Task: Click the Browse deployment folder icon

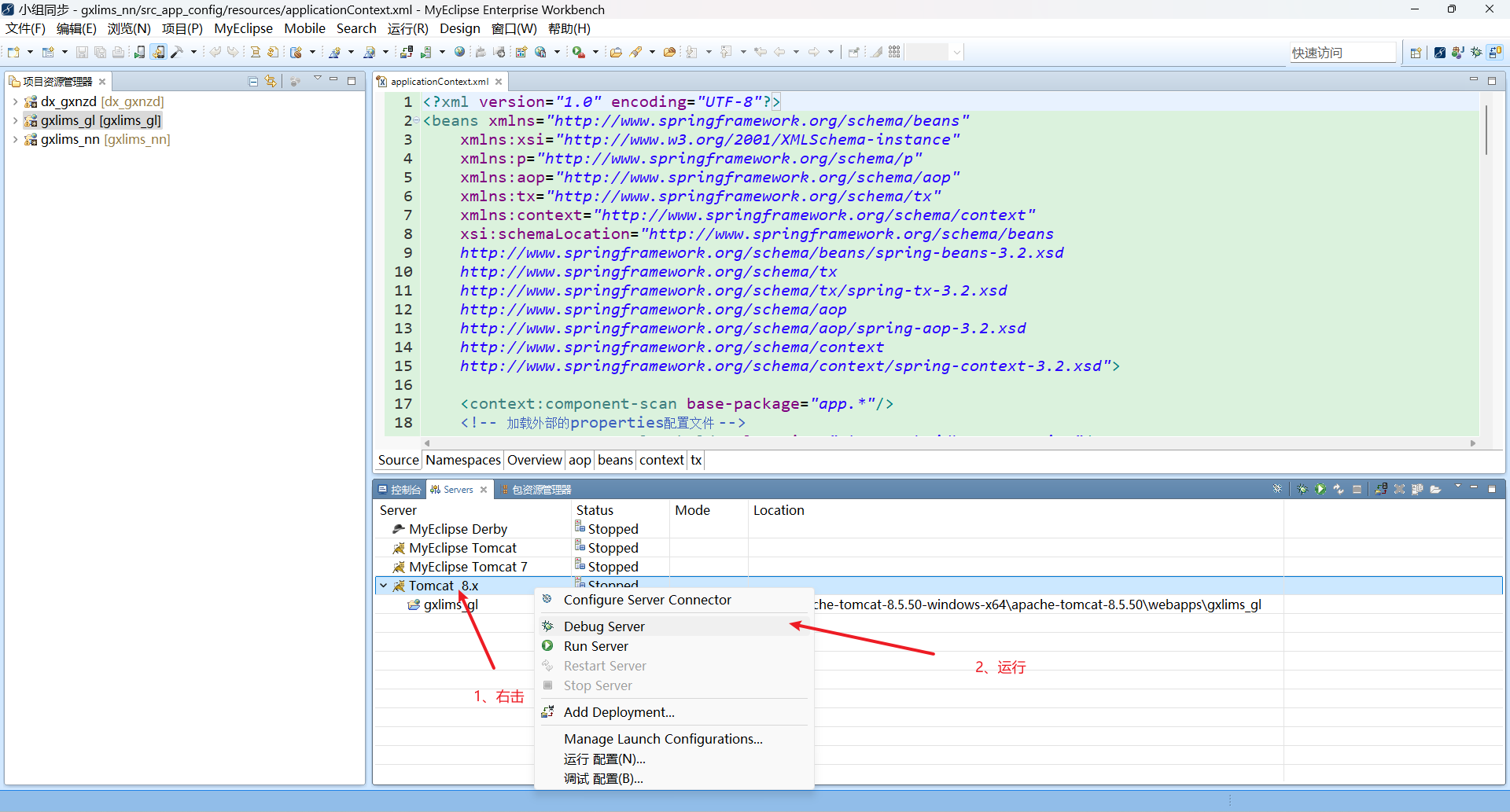Action: pos(1435,489)
